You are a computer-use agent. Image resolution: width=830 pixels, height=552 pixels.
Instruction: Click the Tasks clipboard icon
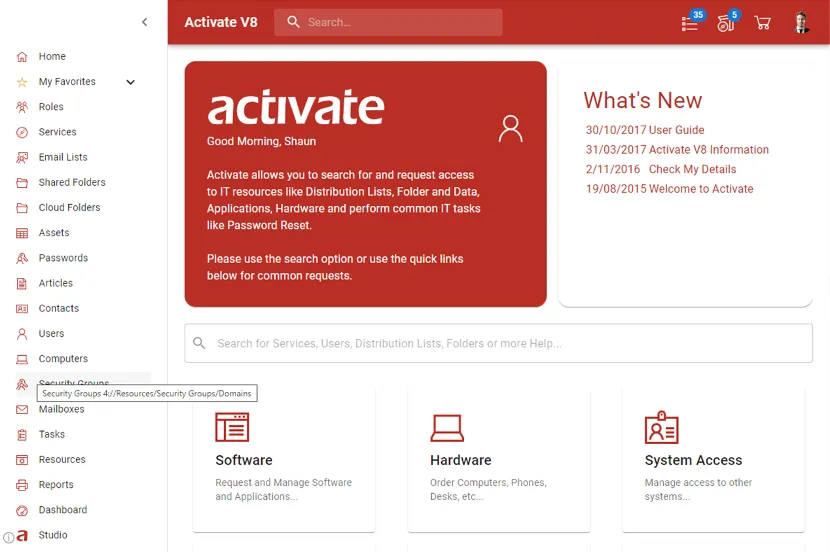(22, 435)
